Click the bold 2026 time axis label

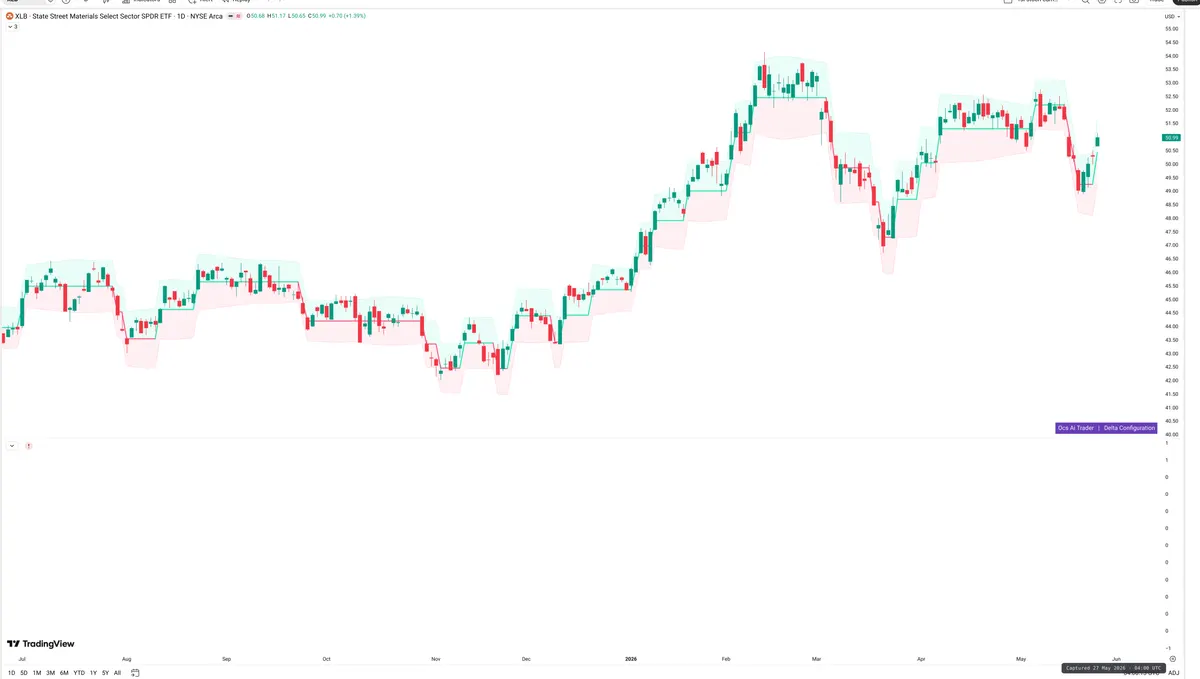pyautogui.click(x=630, y=659)
